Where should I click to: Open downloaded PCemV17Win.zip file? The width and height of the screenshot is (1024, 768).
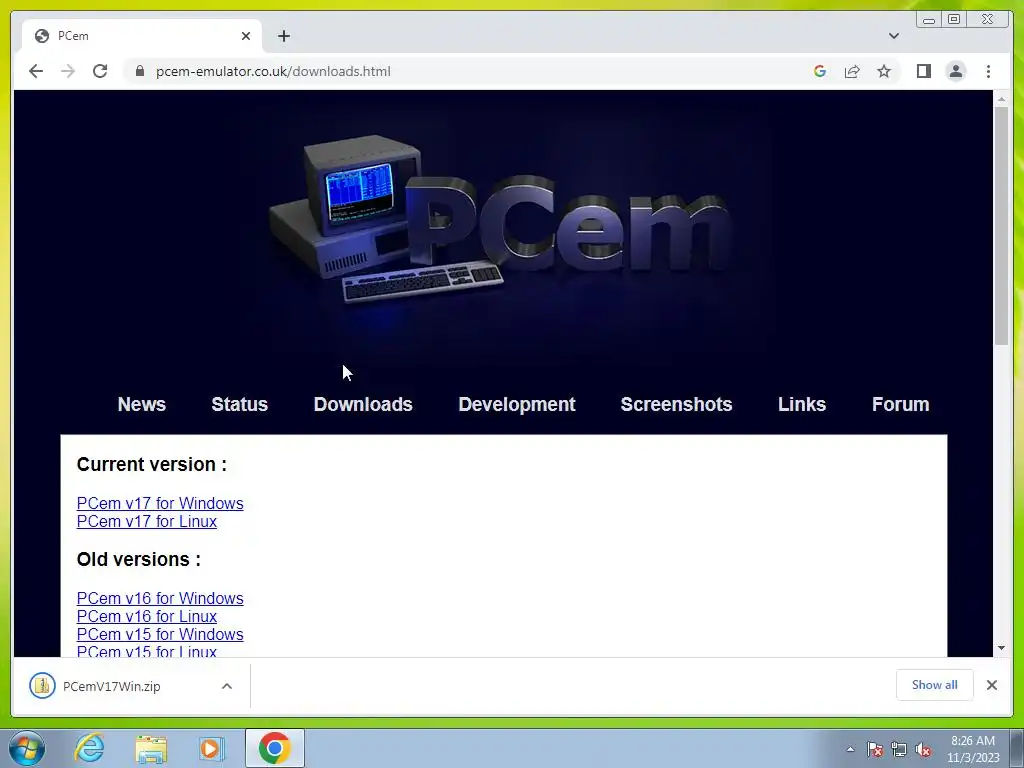111,686
